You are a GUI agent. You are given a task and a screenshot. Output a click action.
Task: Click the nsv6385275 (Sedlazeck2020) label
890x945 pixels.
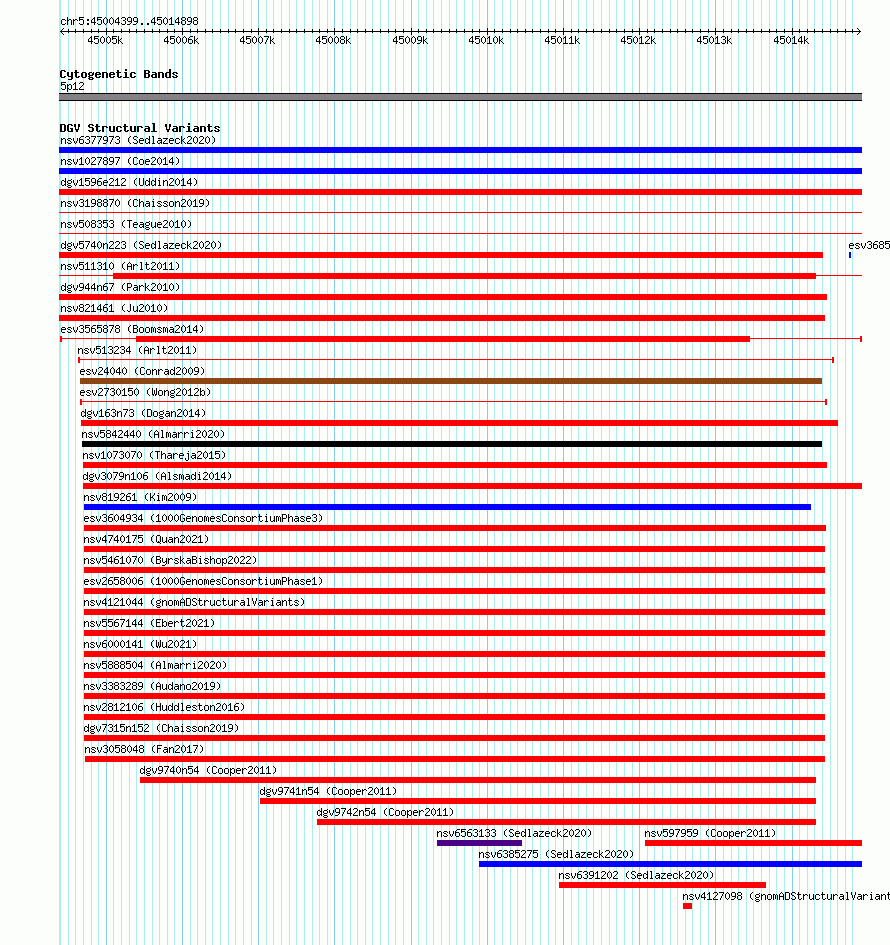pyautogui.click(x=557, y=855)
